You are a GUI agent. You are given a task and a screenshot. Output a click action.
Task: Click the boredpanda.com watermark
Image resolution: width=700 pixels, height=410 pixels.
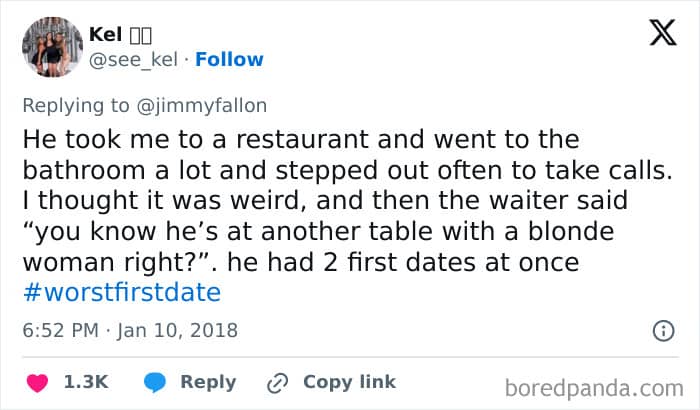tap(593, 387)
